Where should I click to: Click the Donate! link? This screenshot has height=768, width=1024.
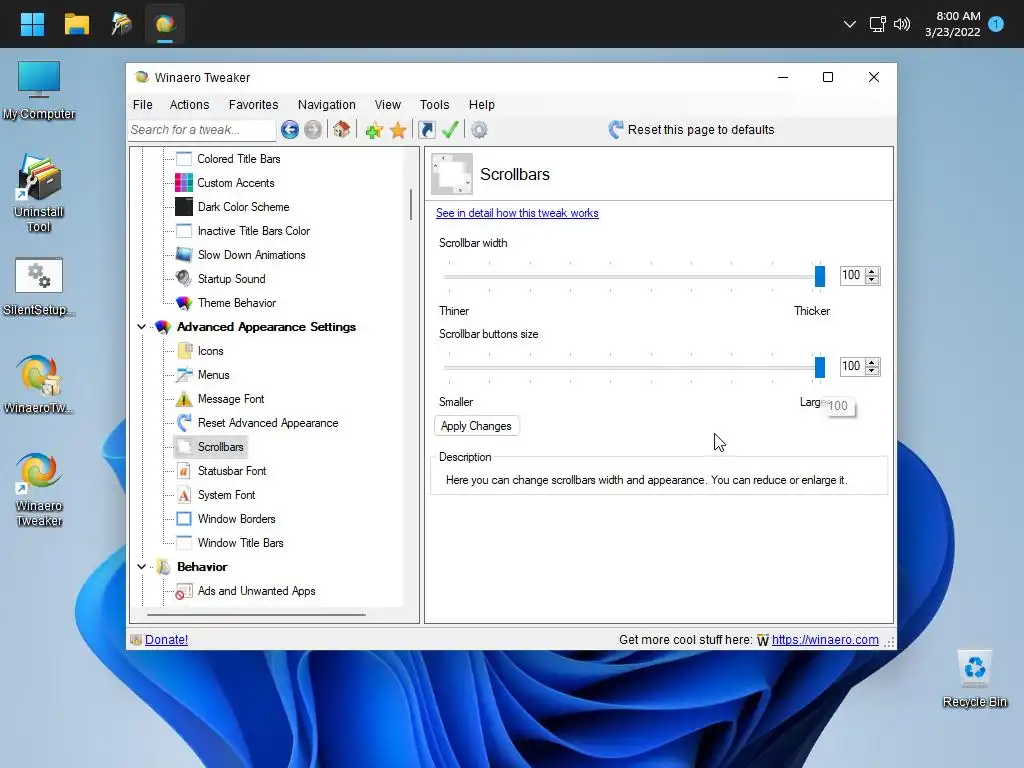point(167,639)
